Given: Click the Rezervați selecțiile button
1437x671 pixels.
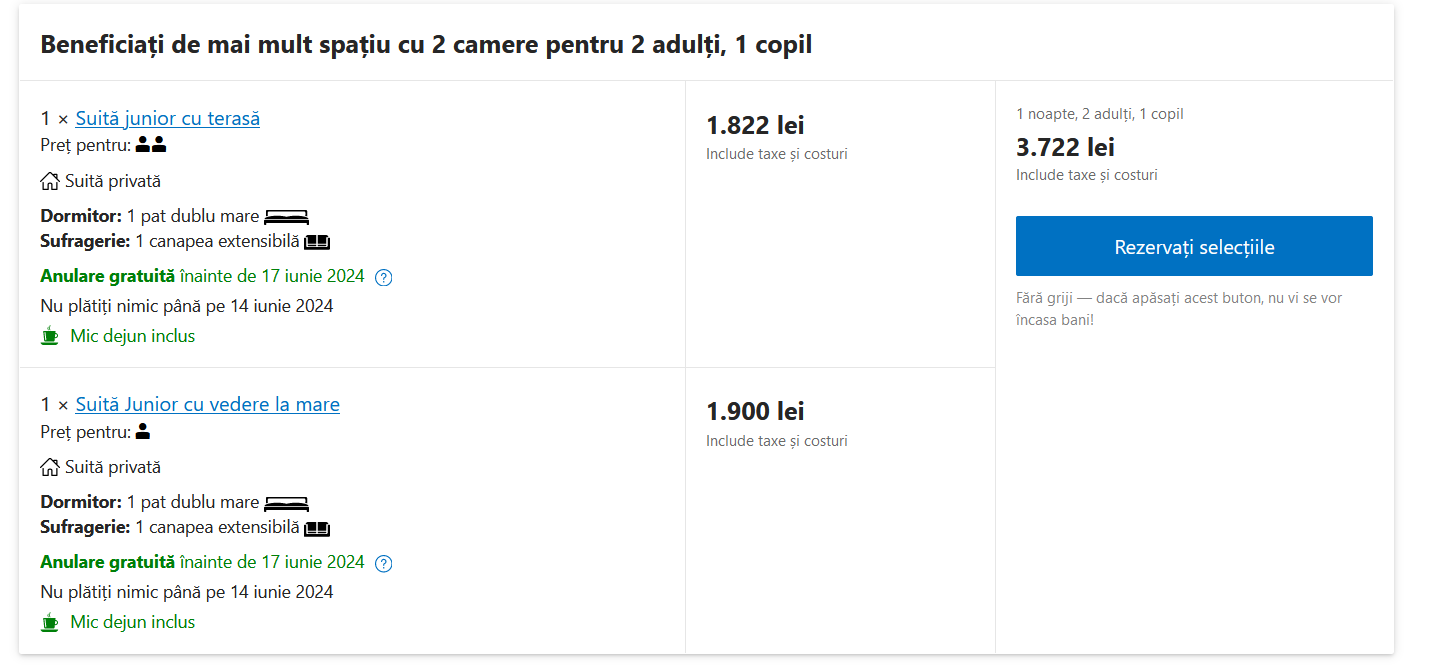Looking at the screenshot, I should pyautogui.click(x=1194, y=246).
